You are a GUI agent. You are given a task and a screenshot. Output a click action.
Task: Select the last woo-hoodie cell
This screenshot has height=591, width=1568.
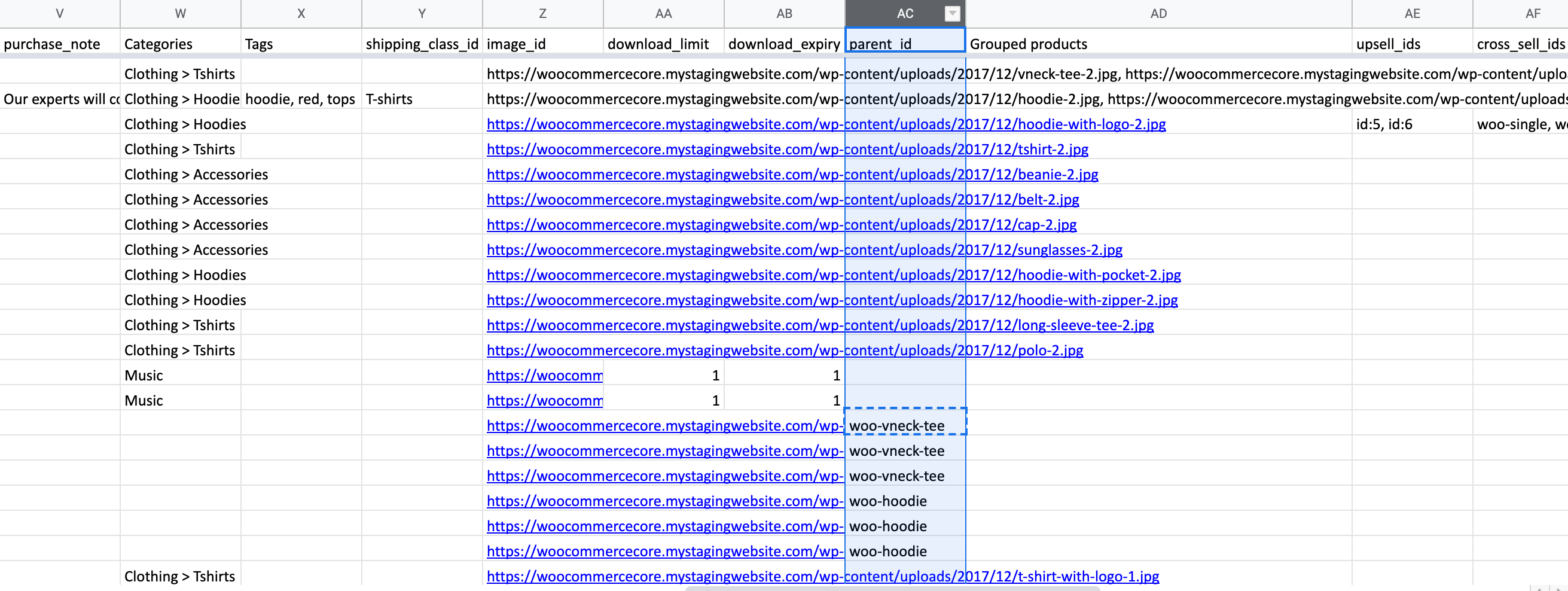(x=905, y=552)
